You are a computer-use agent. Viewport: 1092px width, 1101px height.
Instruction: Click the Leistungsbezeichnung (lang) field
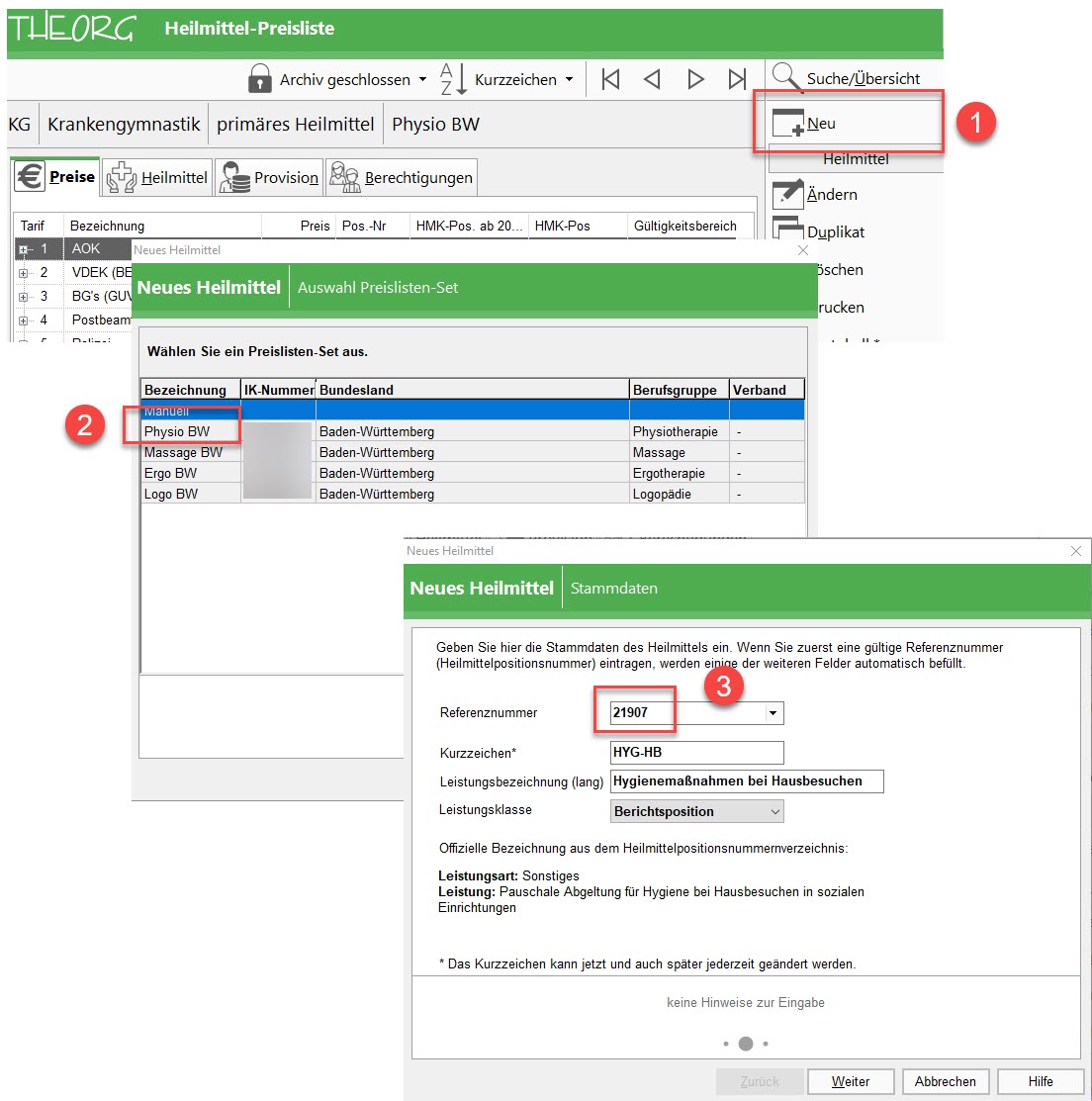click(x=747, y=780)
